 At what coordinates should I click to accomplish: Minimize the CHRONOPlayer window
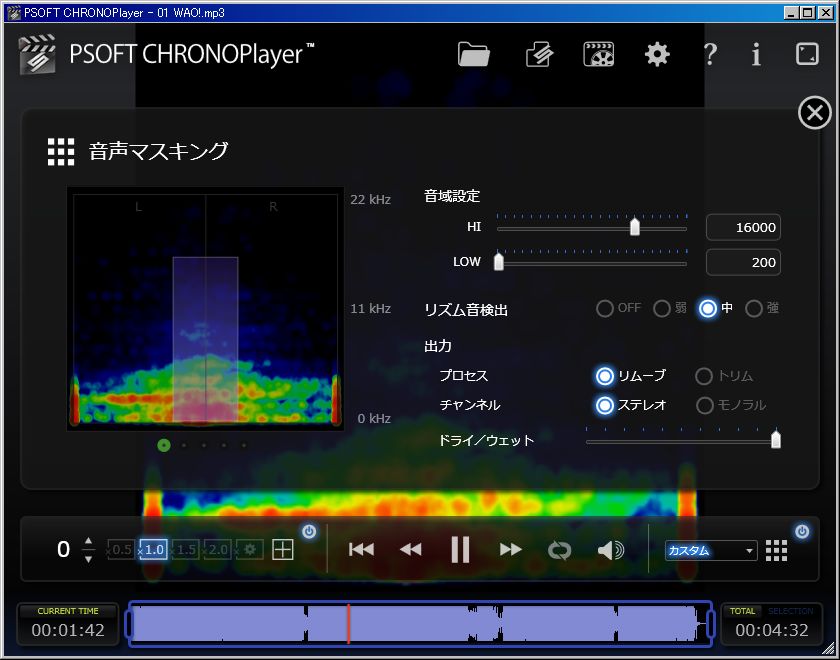[x=790, y=12]
